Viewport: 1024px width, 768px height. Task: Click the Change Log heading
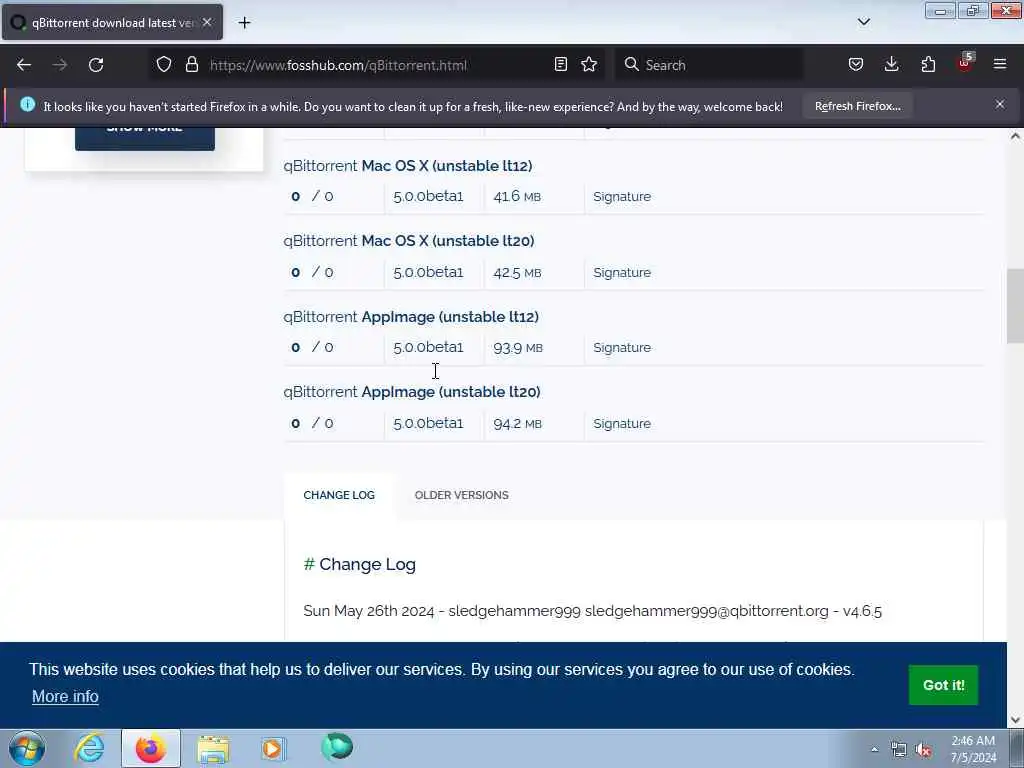coord(360,564)
